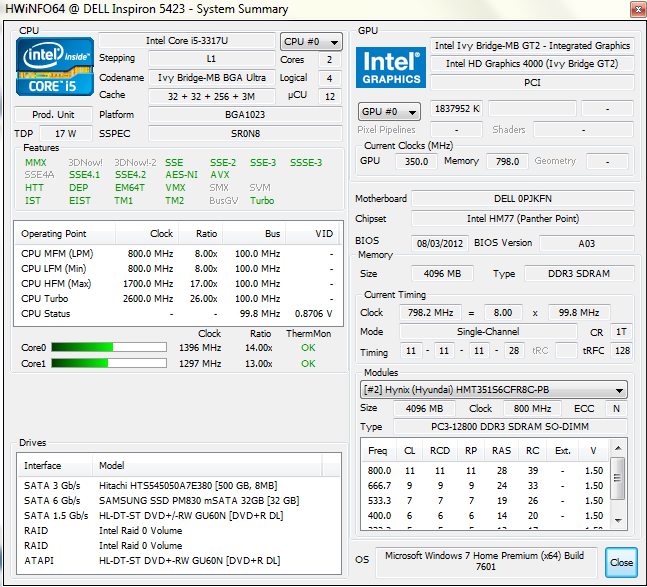The image size is (647, 587).
Task: Click the EM64T feature label
Action: [x=130, y=188]
